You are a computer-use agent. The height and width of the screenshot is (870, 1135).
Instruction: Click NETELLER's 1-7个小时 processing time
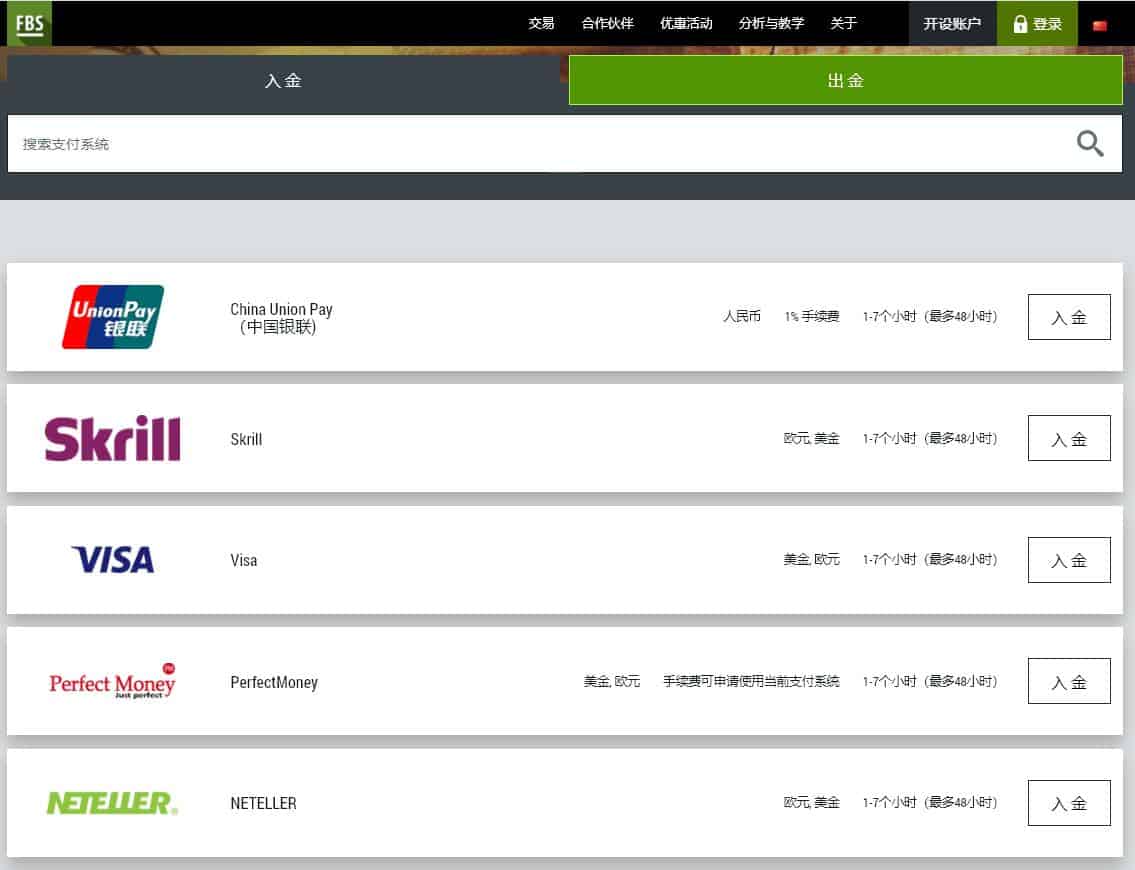click(x=930, y=802)
